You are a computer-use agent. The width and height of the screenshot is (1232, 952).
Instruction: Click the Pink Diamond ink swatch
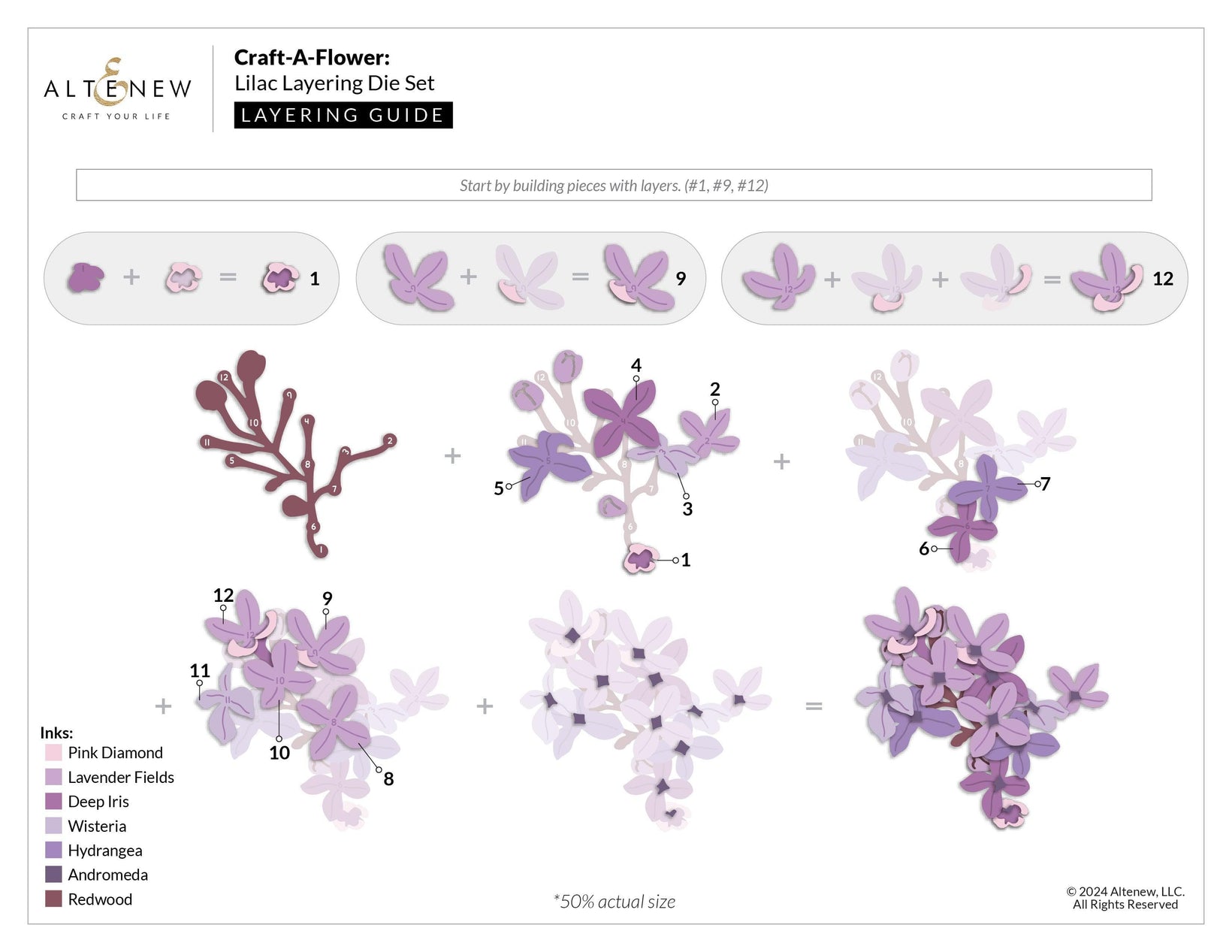coord(53,753)
